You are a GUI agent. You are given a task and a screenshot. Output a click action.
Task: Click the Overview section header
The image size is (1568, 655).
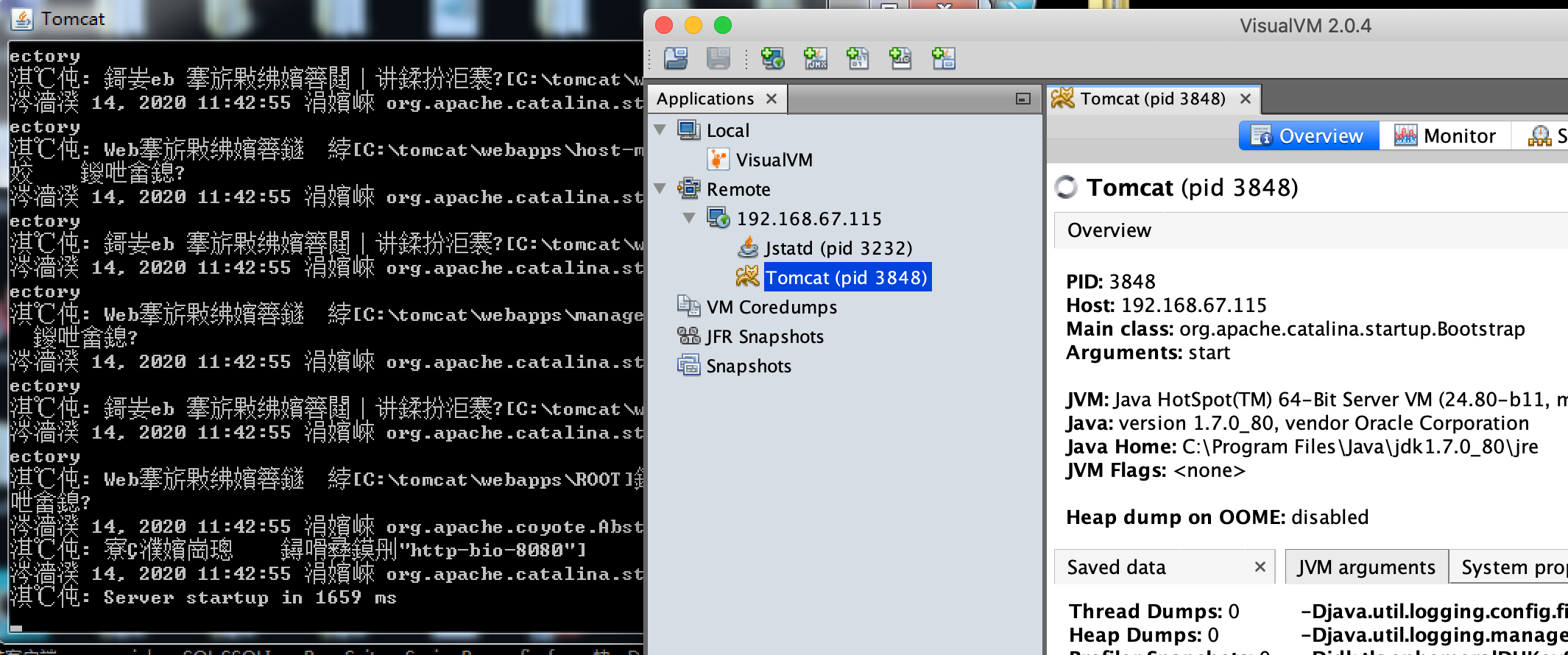click(1310, 230)
